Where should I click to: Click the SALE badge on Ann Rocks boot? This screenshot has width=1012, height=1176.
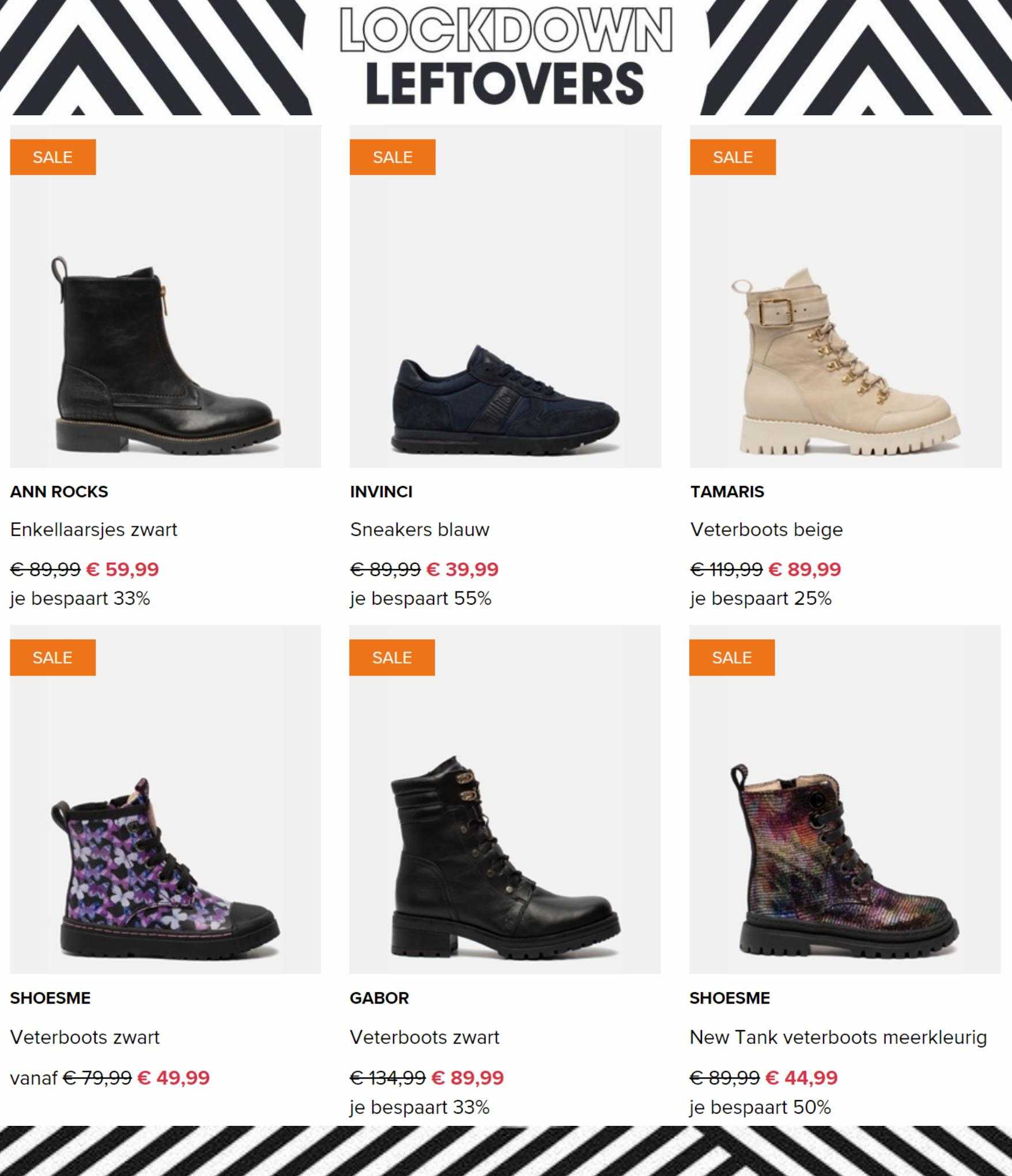click(53, 157)
